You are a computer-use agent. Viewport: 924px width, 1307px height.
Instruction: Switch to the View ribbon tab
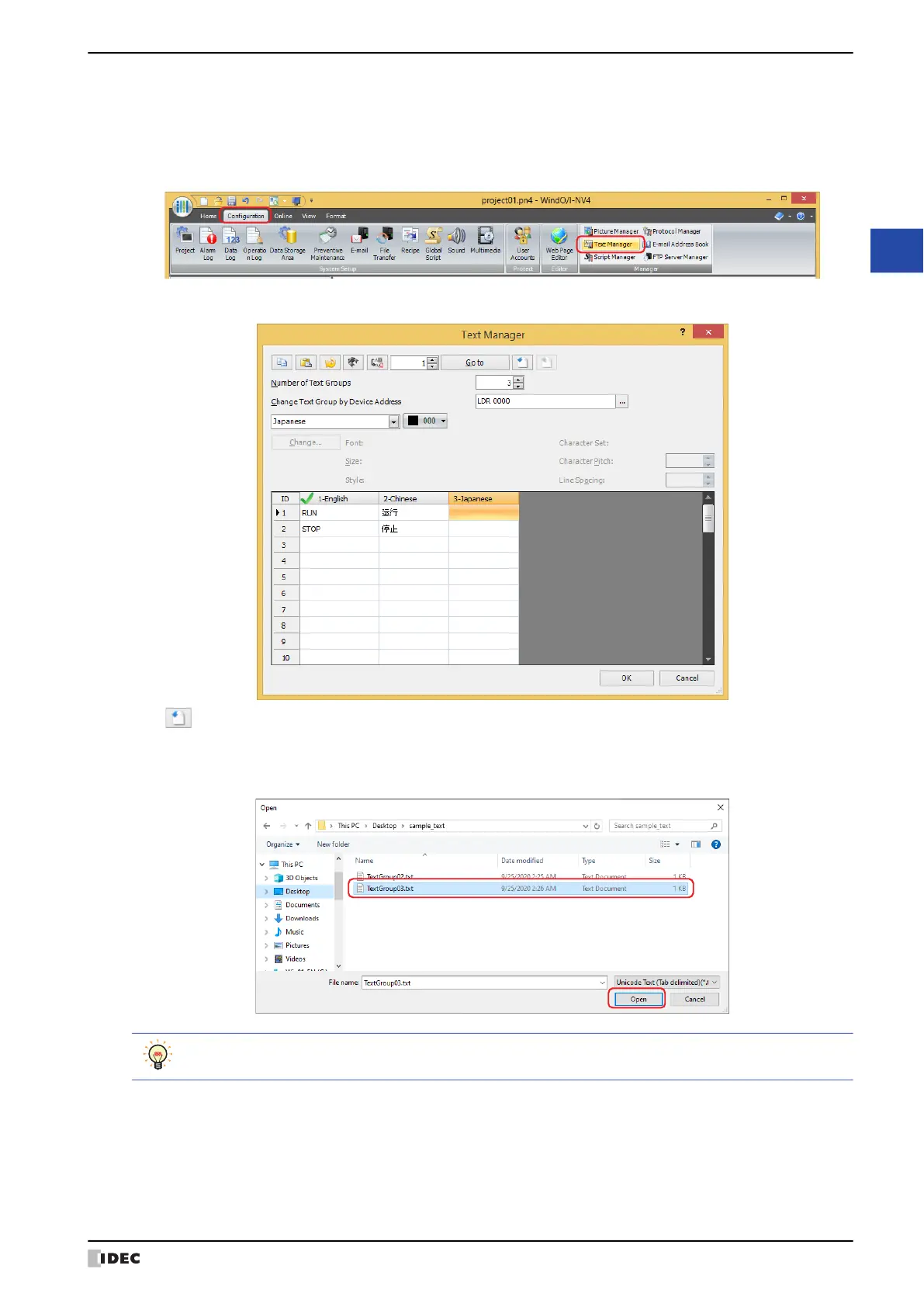[309, 217]
